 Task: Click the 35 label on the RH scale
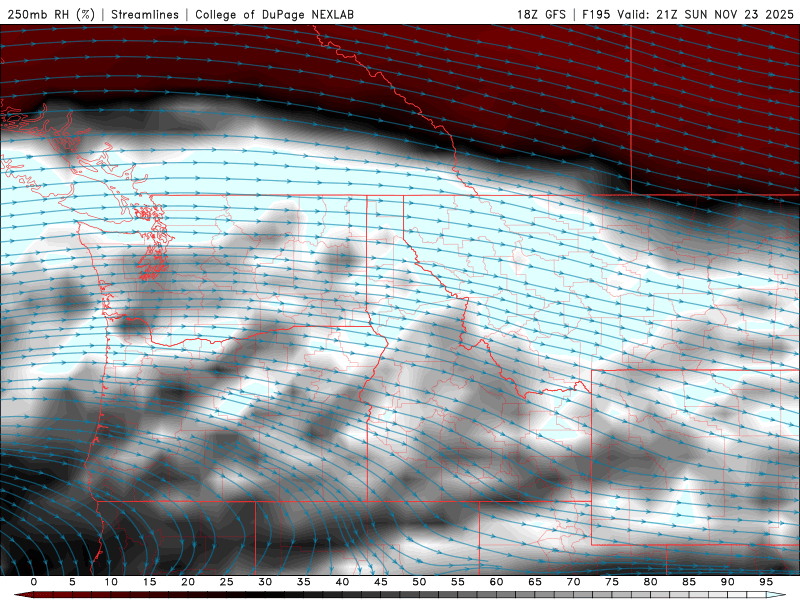pos(304,582)
